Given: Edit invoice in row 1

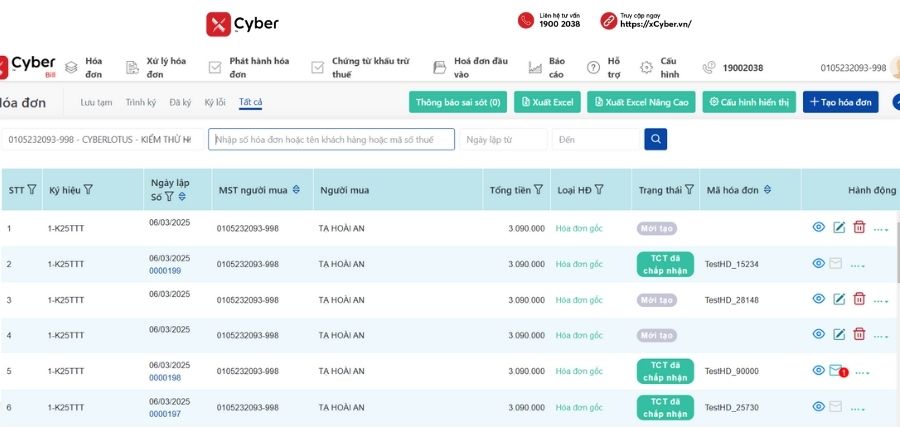Looking at the screenshot, I should point(839,228).
